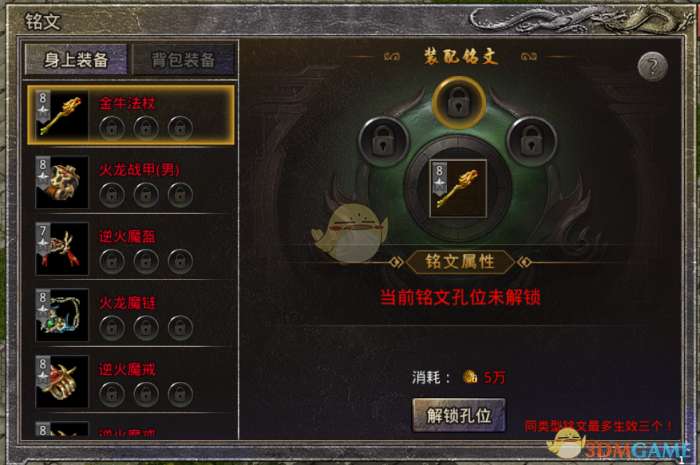The width and height of the screenshot is (700, 465).
Task: Click first lock slot under 金牛法杖
Action: coord(112,129)
